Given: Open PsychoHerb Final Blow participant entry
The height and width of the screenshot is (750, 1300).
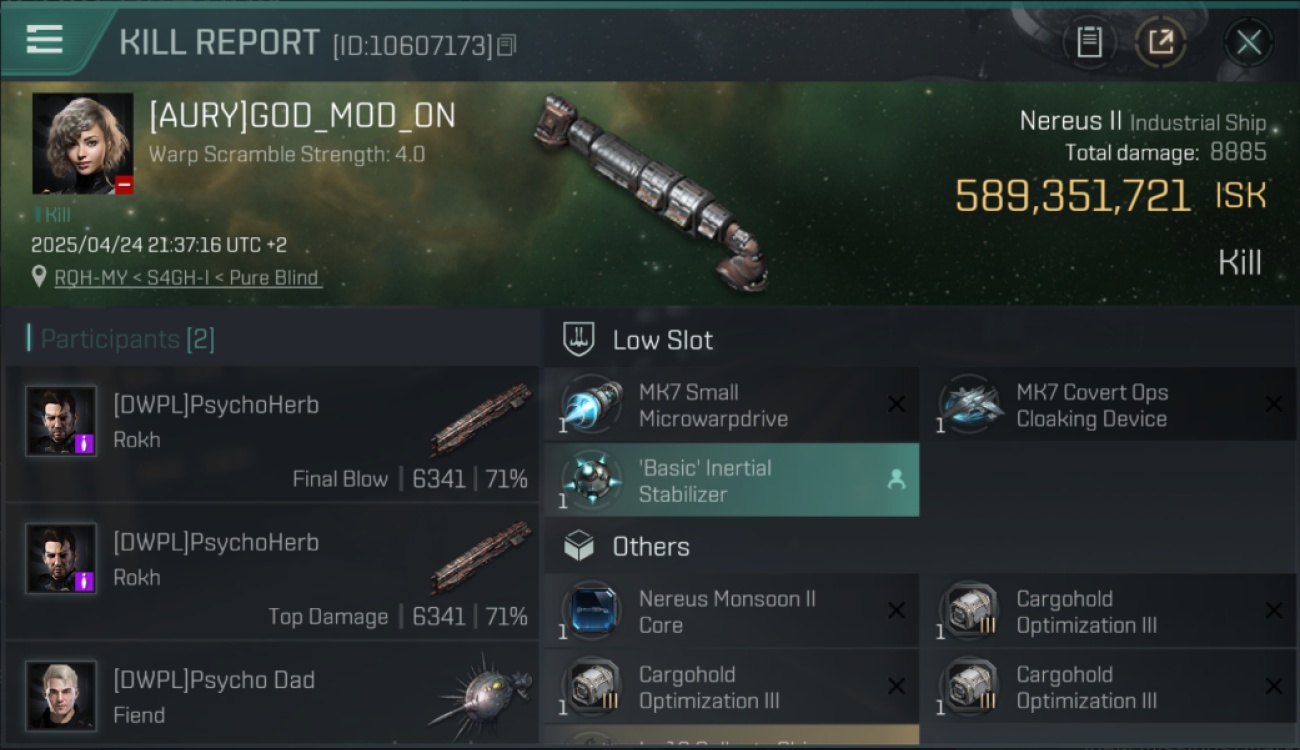Looking at the screenshot, I should click(x=272, y=435).
